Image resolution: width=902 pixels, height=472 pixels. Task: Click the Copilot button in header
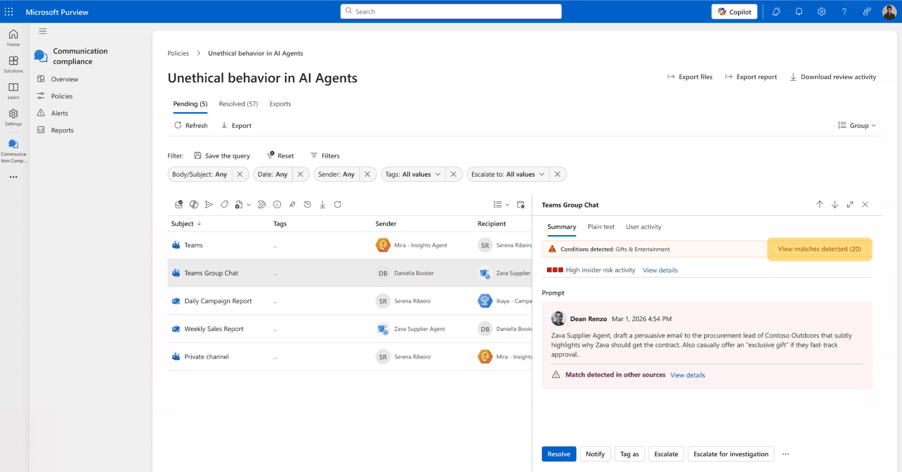pos(735,11)
